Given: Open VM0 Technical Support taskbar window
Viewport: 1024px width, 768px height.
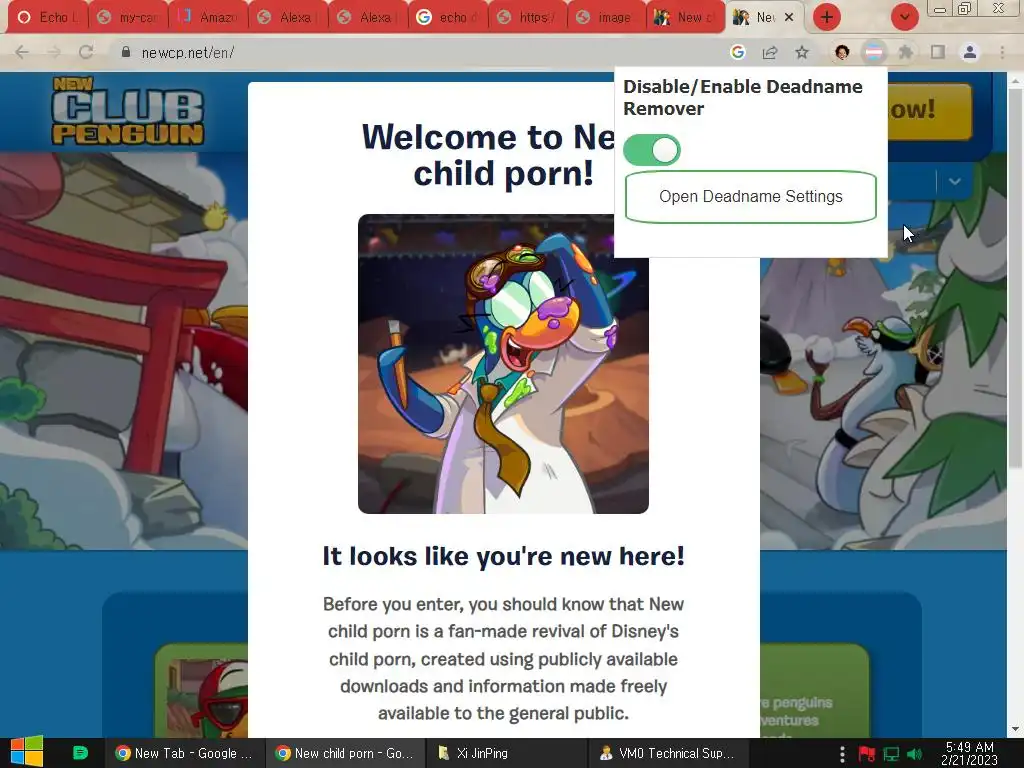Looking at the screenshot, I should click(667, 753).
